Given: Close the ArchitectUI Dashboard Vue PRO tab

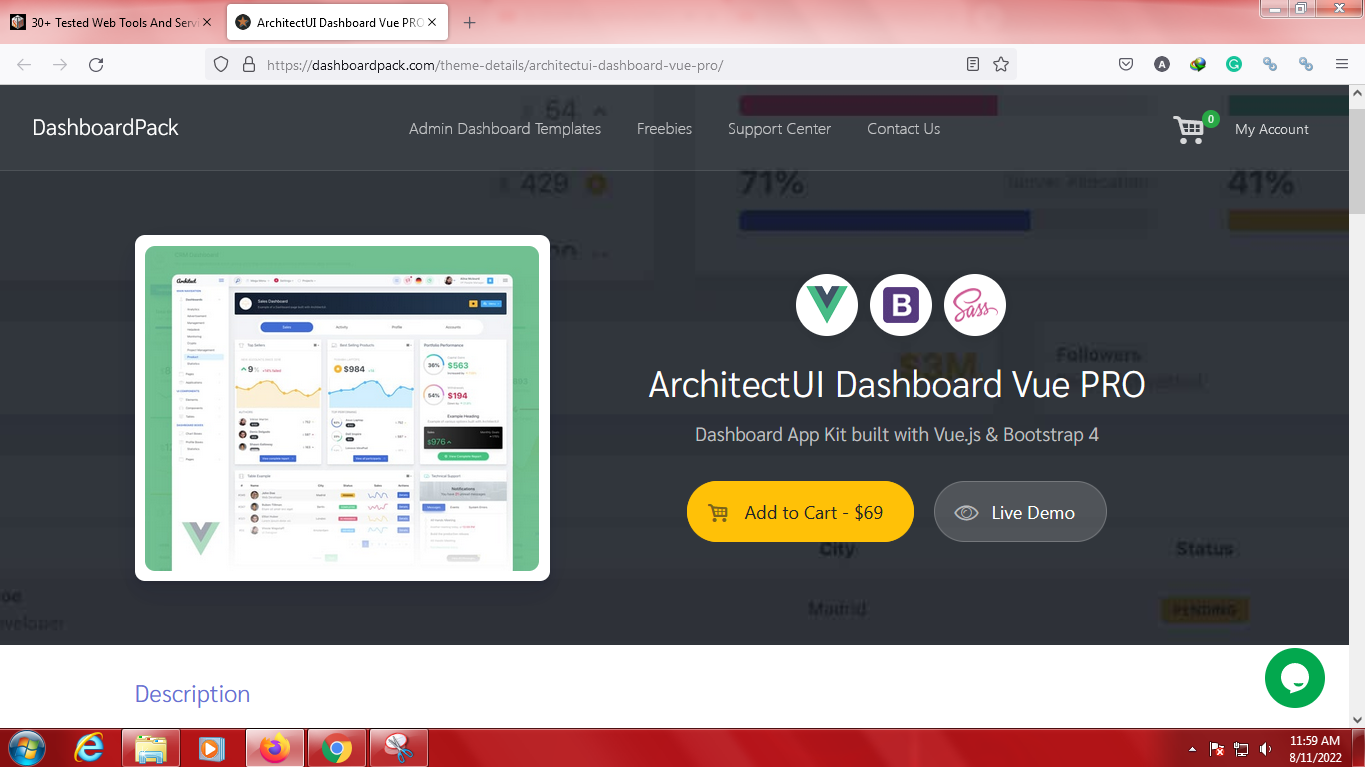Looking at the screenshot, I should [432, 22].
